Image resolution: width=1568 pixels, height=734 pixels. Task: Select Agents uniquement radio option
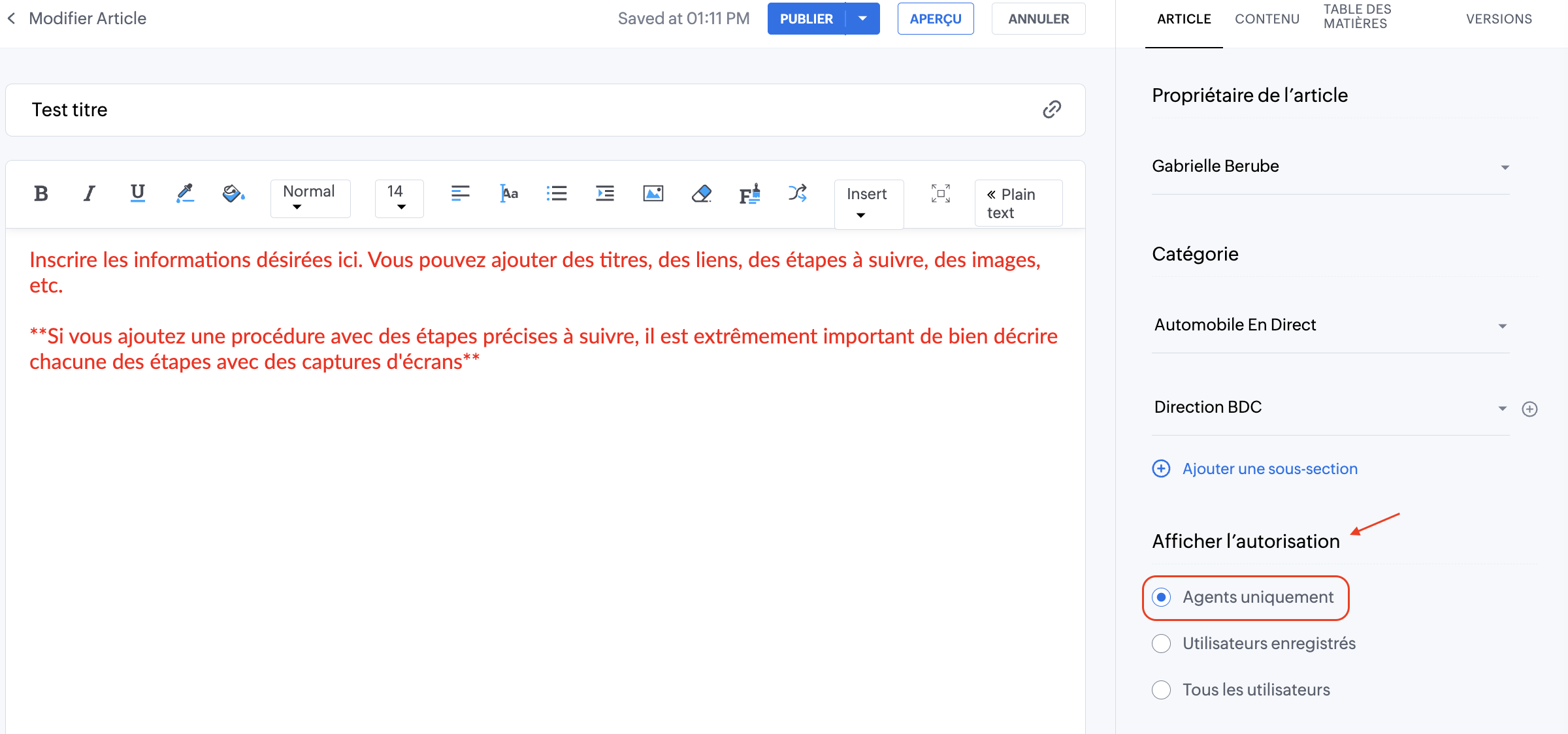1161,597
